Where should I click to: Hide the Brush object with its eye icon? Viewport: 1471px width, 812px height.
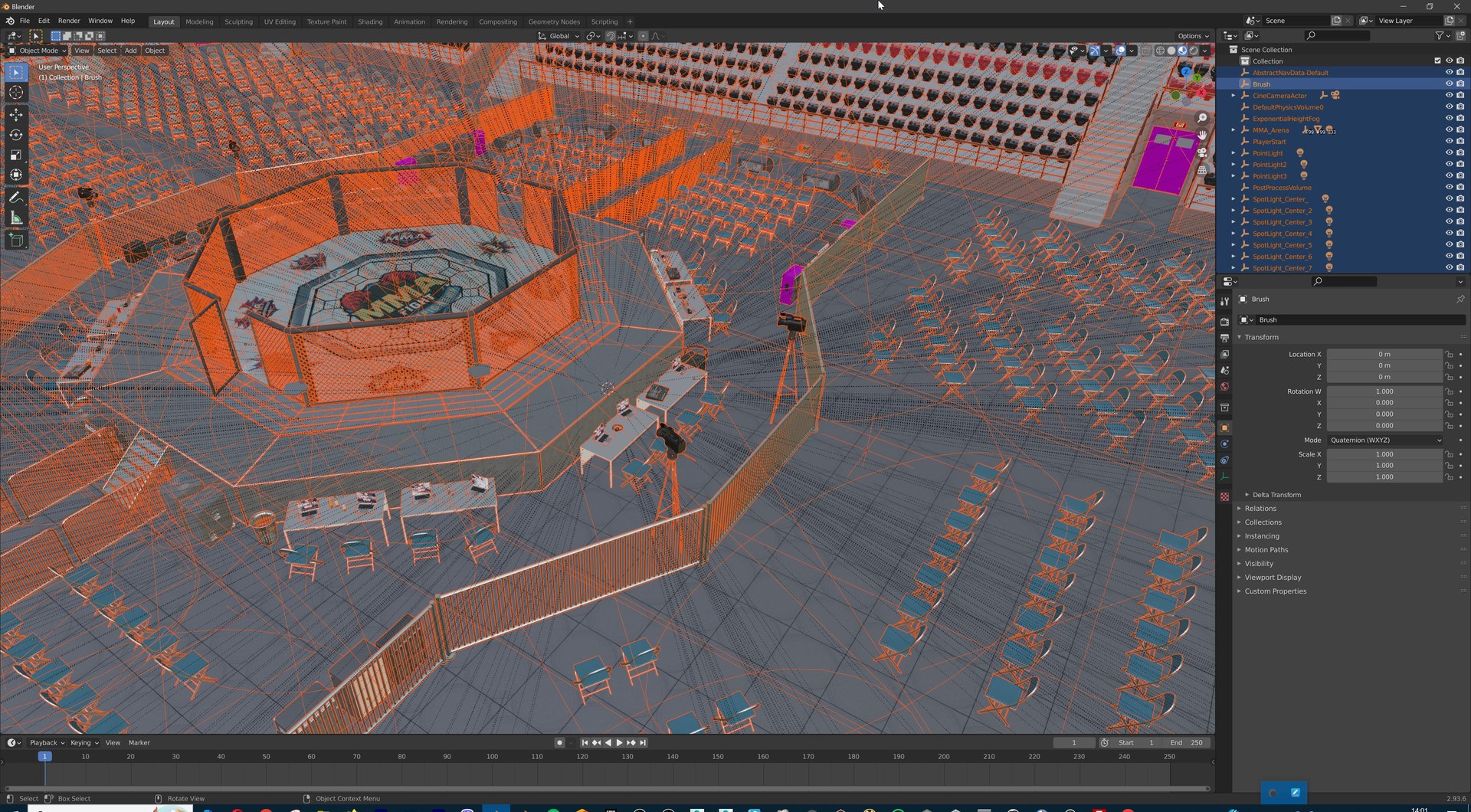tap(1449, 84)
